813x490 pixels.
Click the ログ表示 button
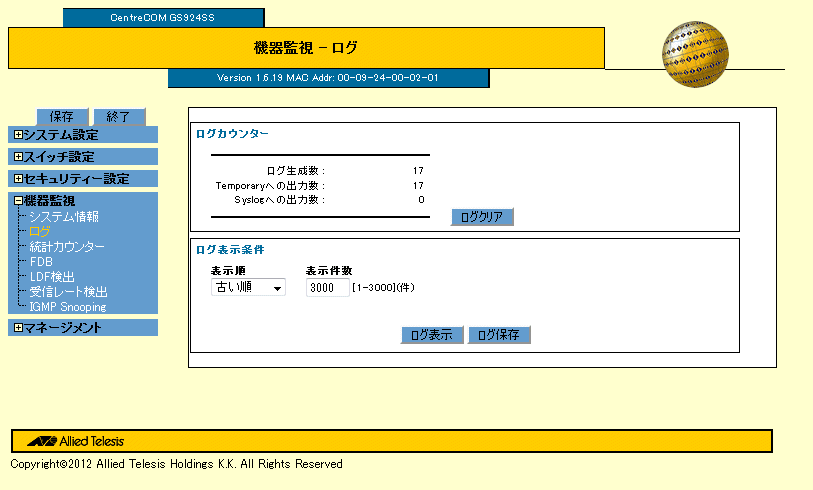[432, 335]
